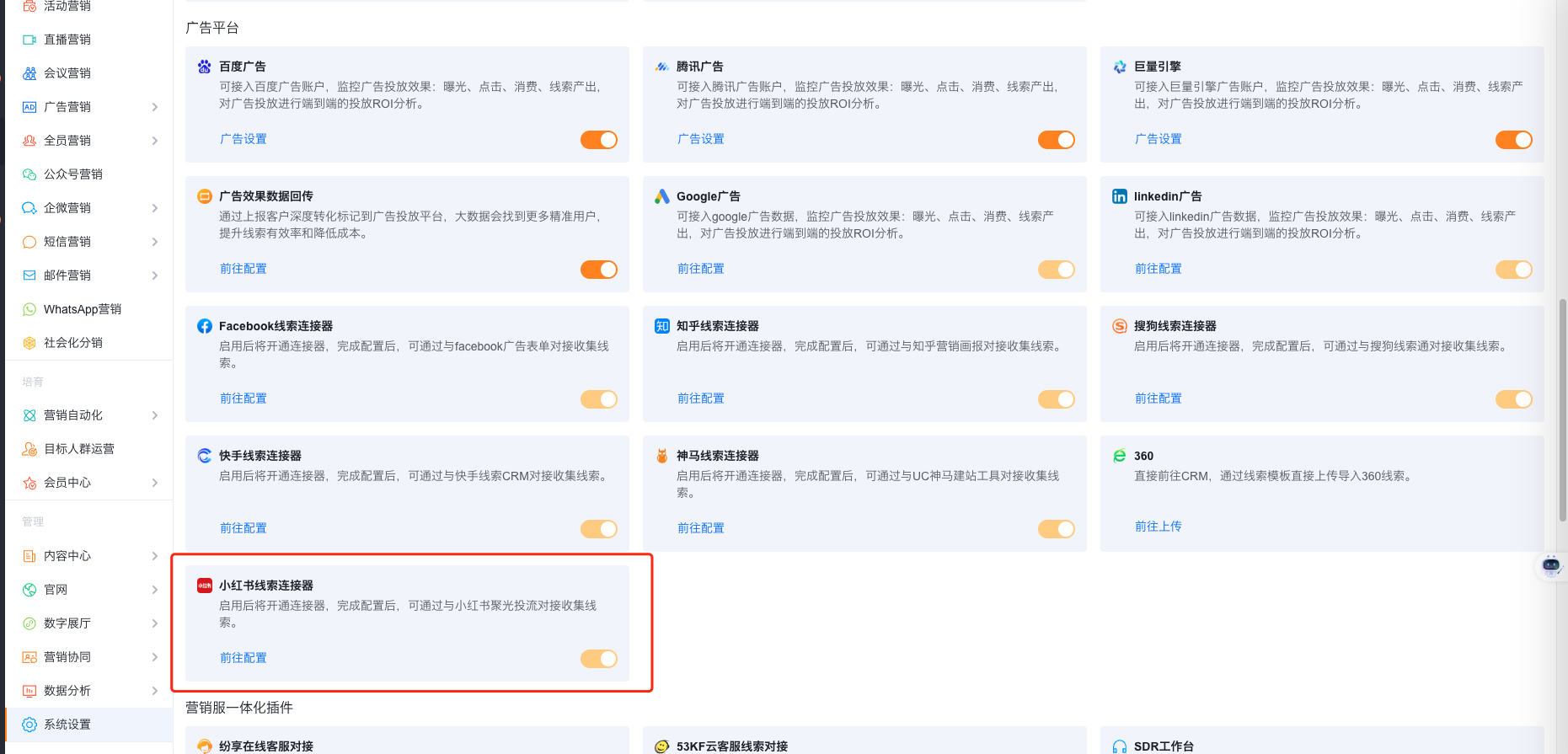This screenshot has width=1568, height=754.
Task: Expand the 数据分析 submenu arrow
Action: (x=155, y=691)
